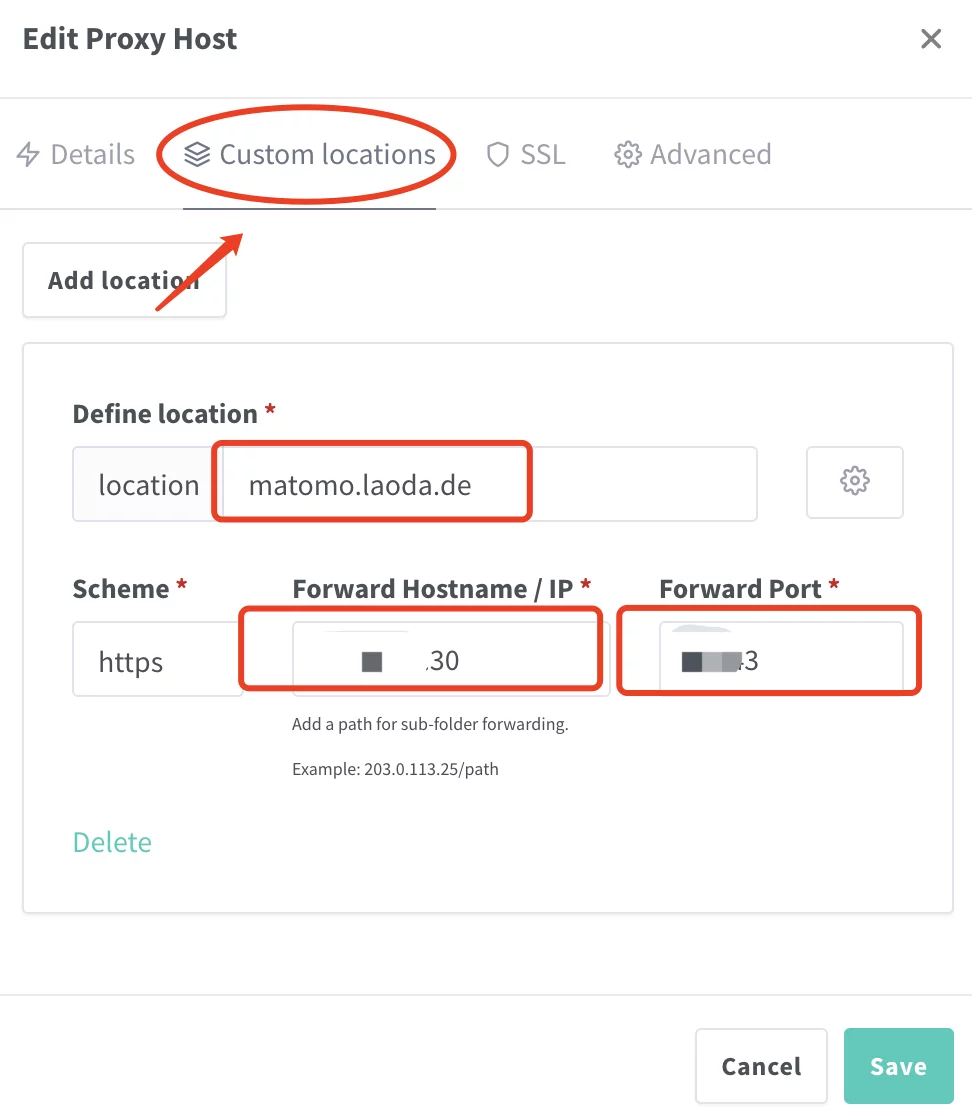The height and width of the screenshot is (1110, 972).
Task: Close the Edit Proxy Host dialog
Action: 930,39
